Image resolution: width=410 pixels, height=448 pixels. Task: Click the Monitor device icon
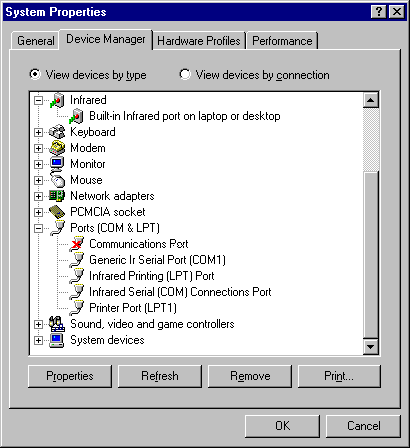pyautogui.click(x=57, y=164)
